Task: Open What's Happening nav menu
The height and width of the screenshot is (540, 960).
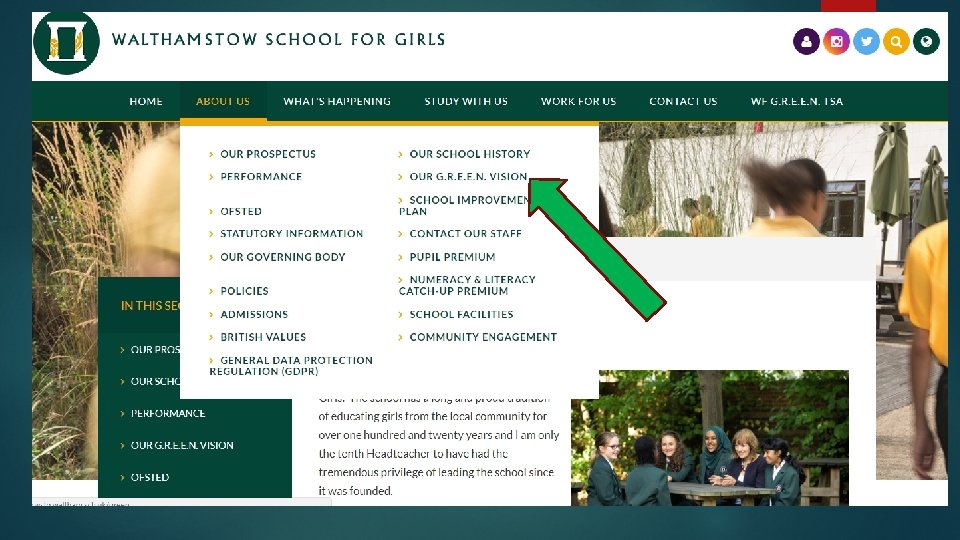Action: (x=337, y=102)
